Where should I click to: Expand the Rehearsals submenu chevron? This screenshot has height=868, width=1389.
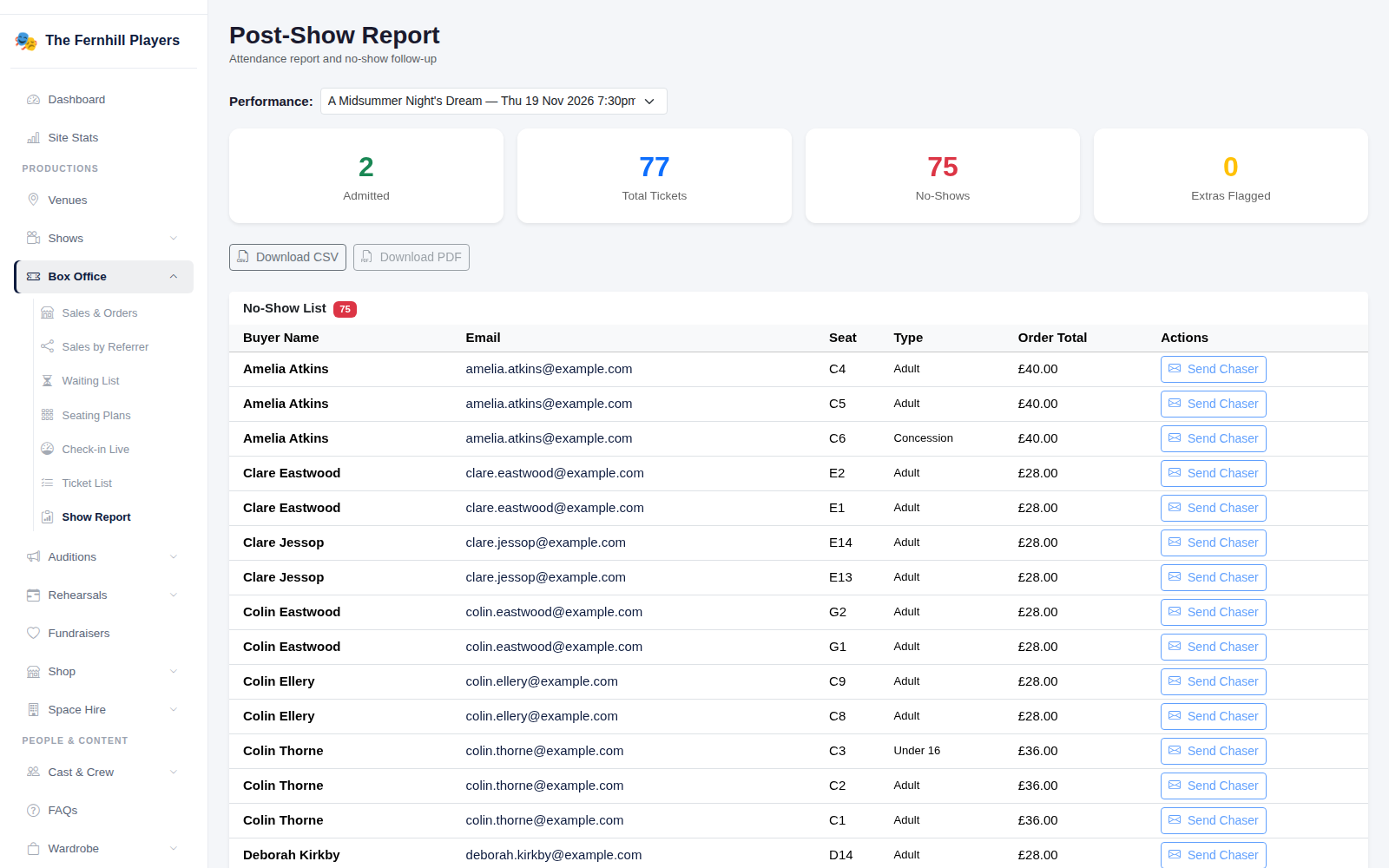tap(174, 595)
